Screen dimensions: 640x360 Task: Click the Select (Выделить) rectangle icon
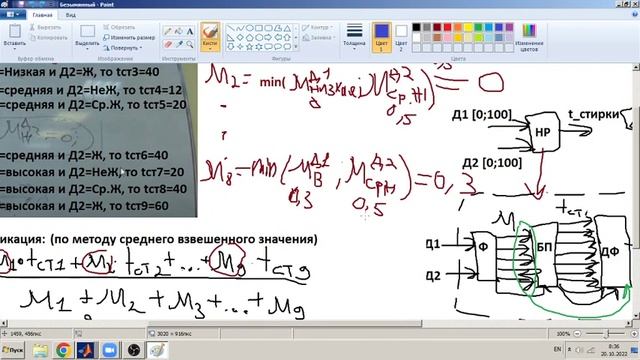87,31
